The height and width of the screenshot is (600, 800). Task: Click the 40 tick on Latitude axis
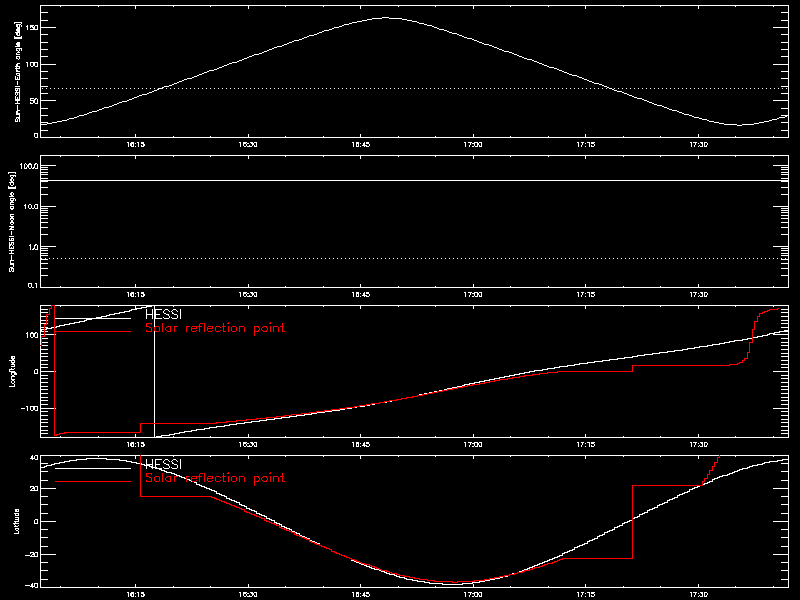click(34, 458)
